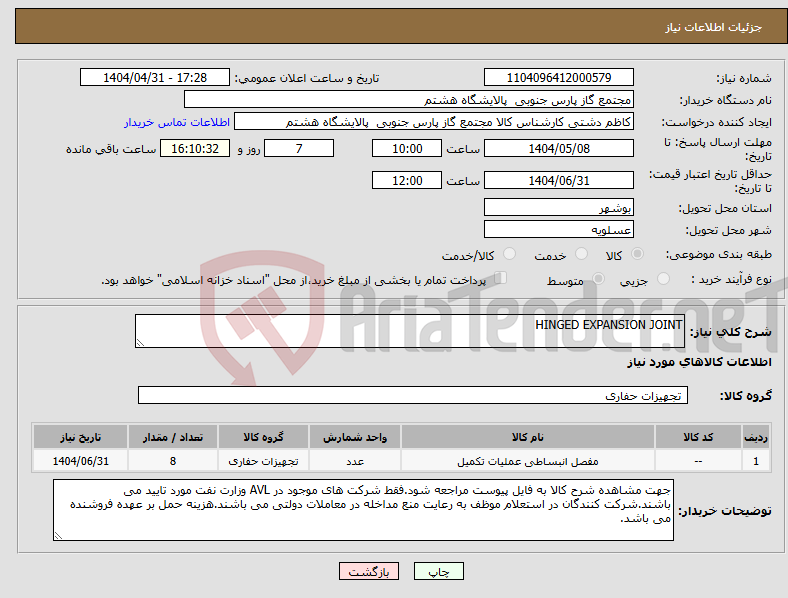This screenshot has width=788, height=598.
Task: Click the item name مفصل انبساطی عملیات تکمیل
Action: (x=528, y=461)
